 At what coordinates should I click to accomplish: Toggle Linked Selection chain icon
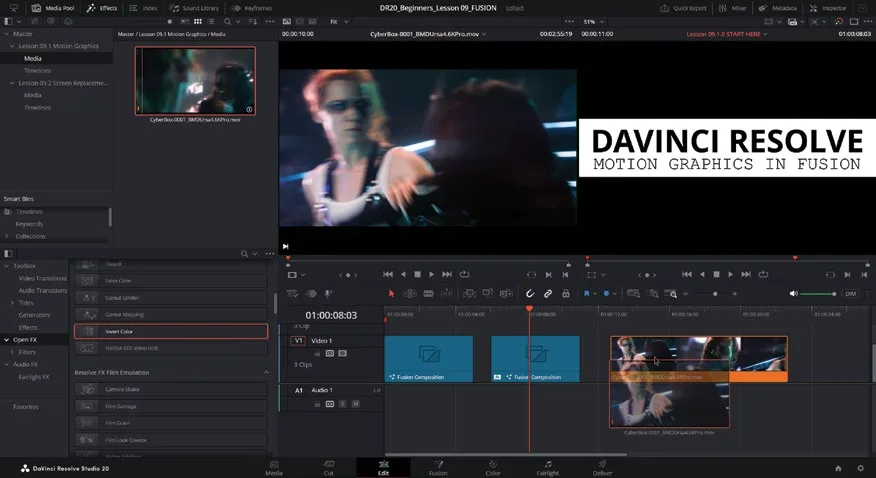548,294
